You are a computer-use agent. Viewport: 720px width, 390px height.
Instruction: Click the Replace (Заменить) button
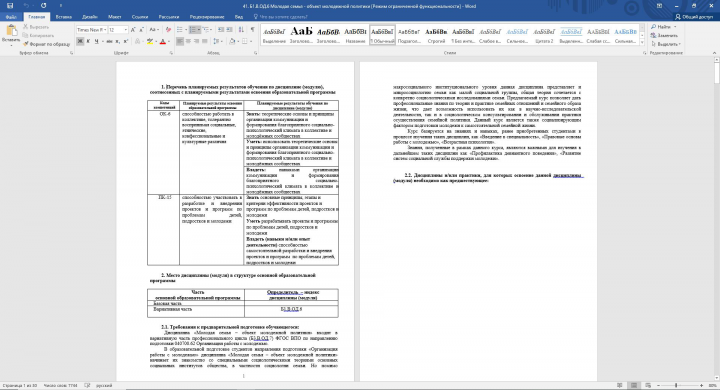point(664,35)
